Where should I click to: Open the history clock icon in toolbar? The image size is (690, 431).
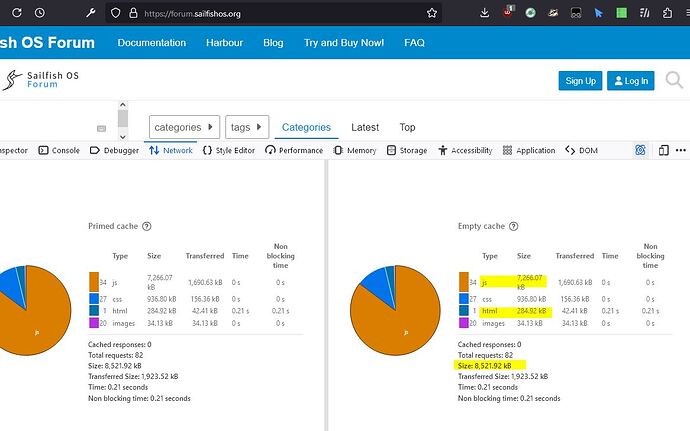tap(40, 13)
